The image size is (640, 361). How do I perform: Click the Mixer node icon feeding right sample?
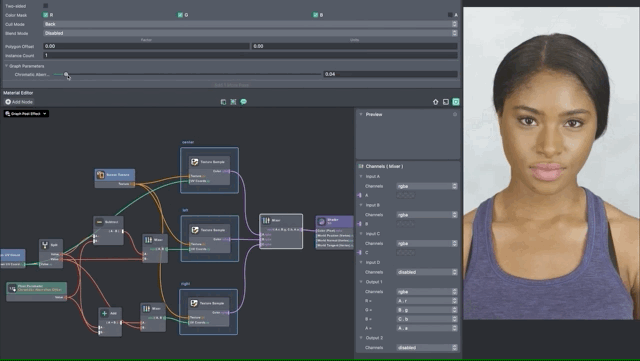[x=146, y=308]
